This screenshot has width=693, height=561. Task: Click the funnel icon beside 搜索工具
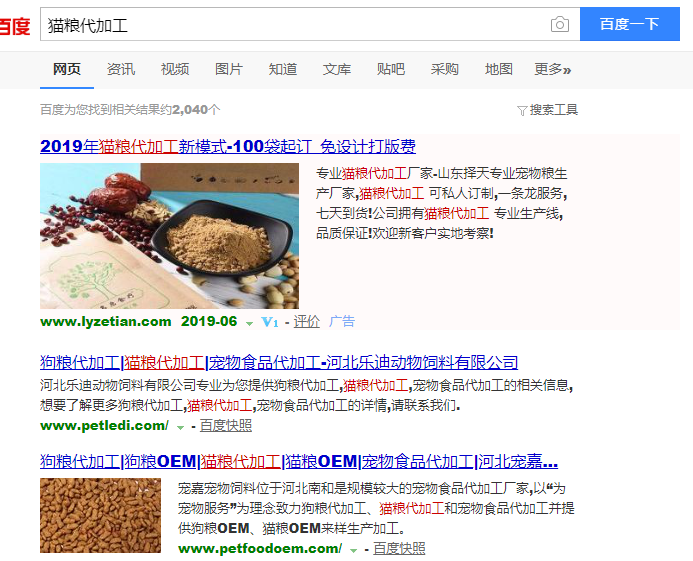522,111
